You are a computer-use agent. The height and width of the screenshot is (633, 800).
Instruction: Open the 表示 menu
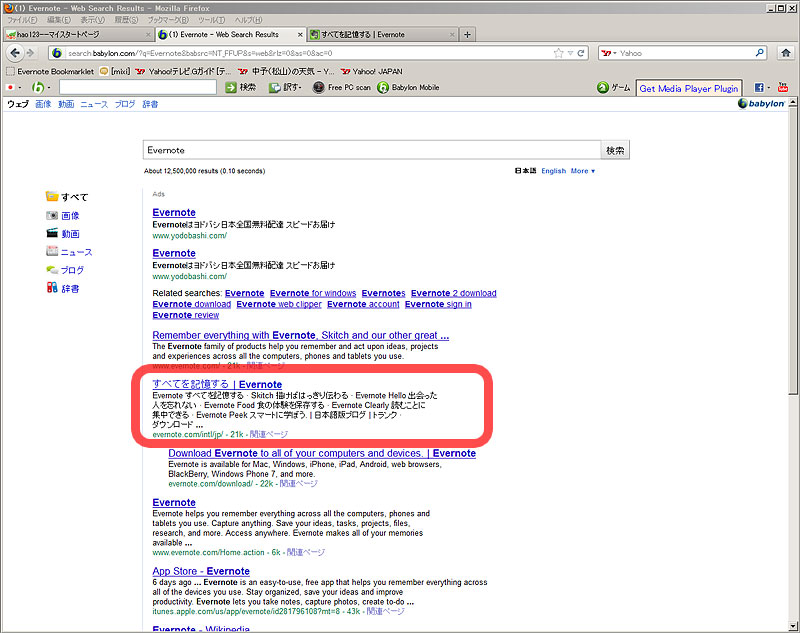[93, 20]
